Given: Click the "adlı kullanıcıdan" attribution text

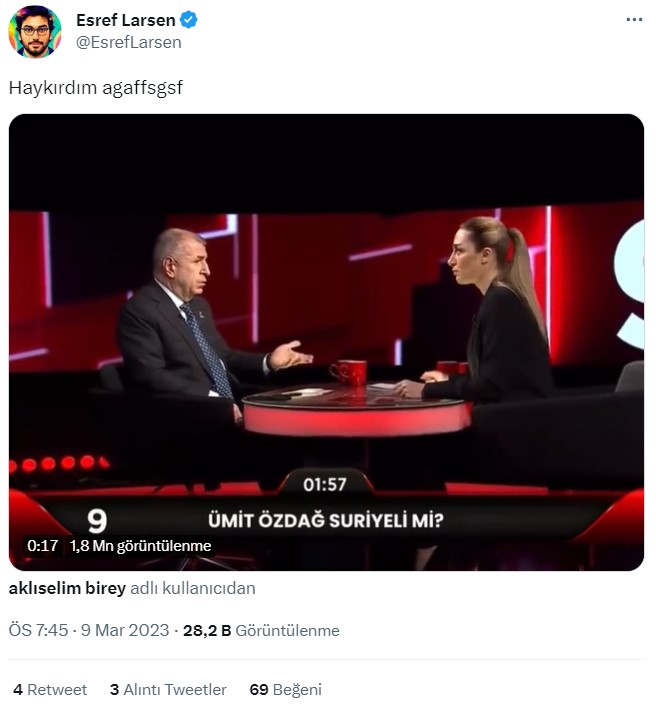Looking at the screenshot, I should point(193,588).
